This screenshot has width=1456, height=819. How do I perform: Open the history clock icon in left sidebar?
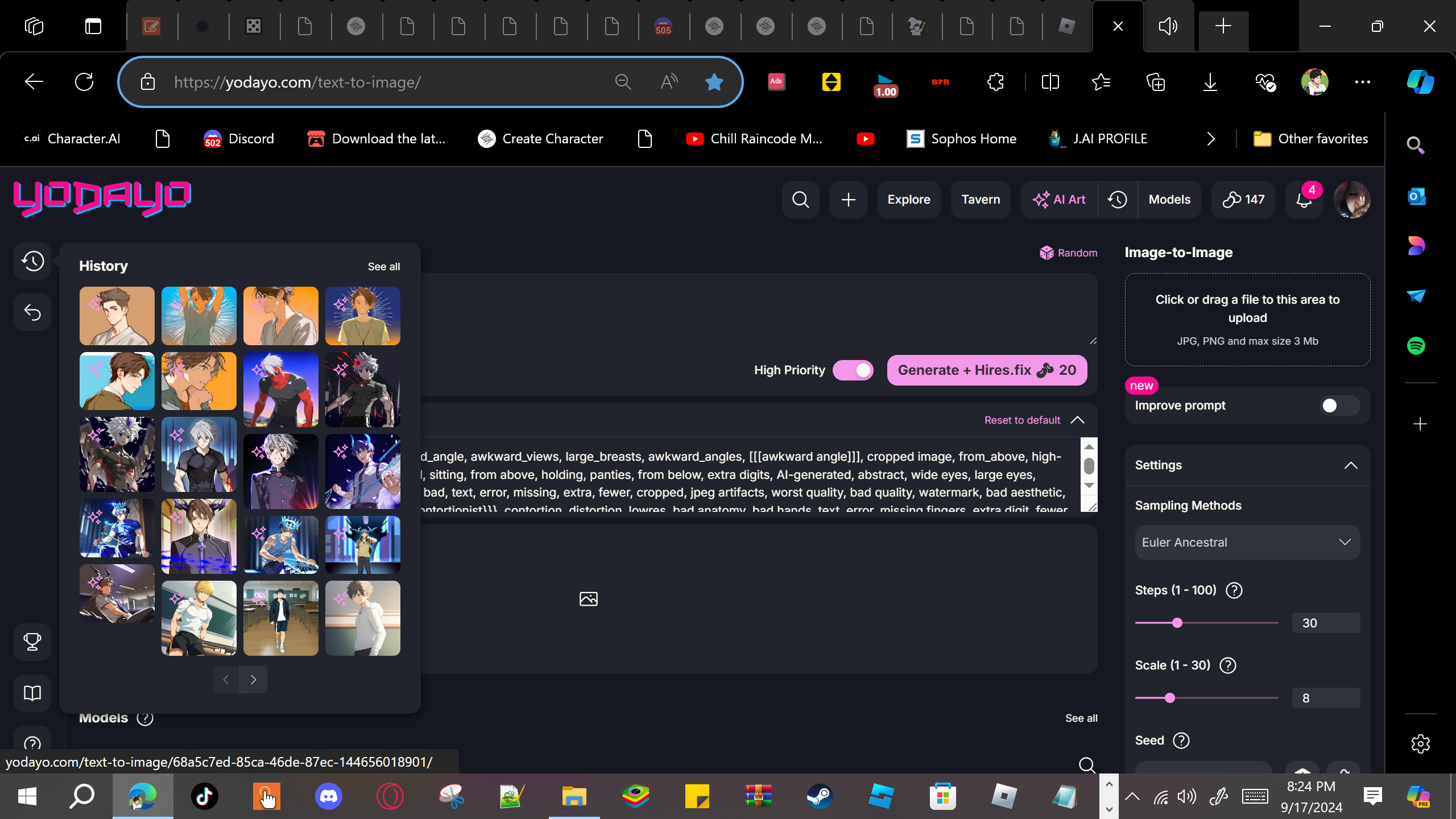coord(32,261)
